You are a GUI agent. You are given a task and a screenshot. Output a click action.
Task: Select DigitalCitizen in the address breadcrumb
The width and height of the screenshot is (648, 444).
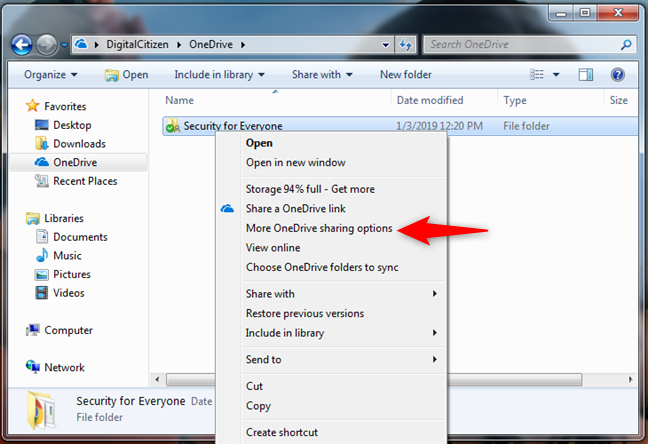point(137,44)
